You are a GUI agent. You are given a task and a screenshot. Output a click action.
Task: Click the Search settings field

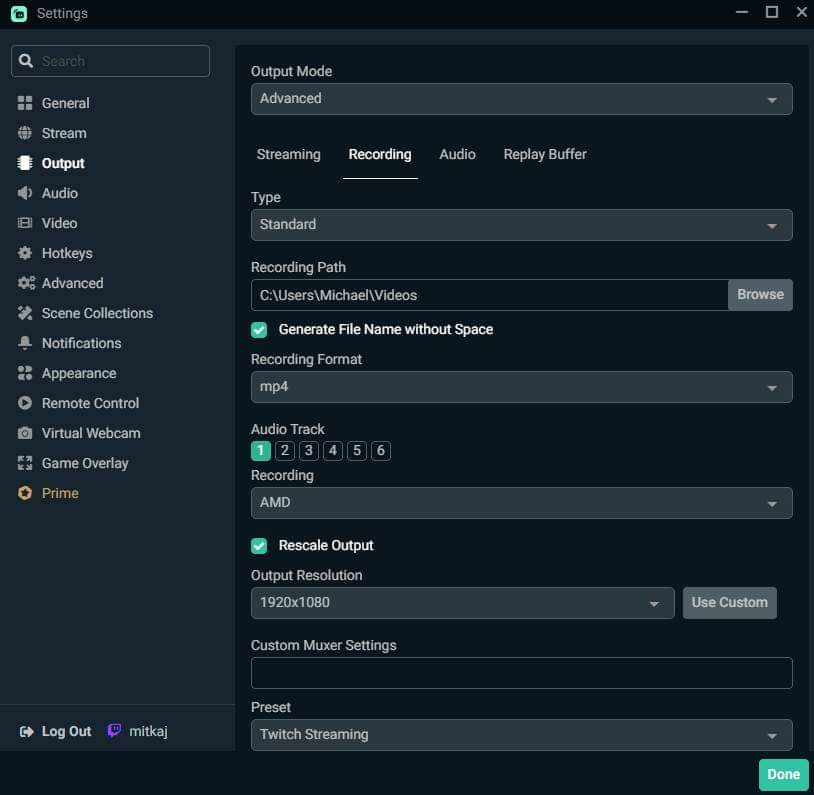(120, 61)
